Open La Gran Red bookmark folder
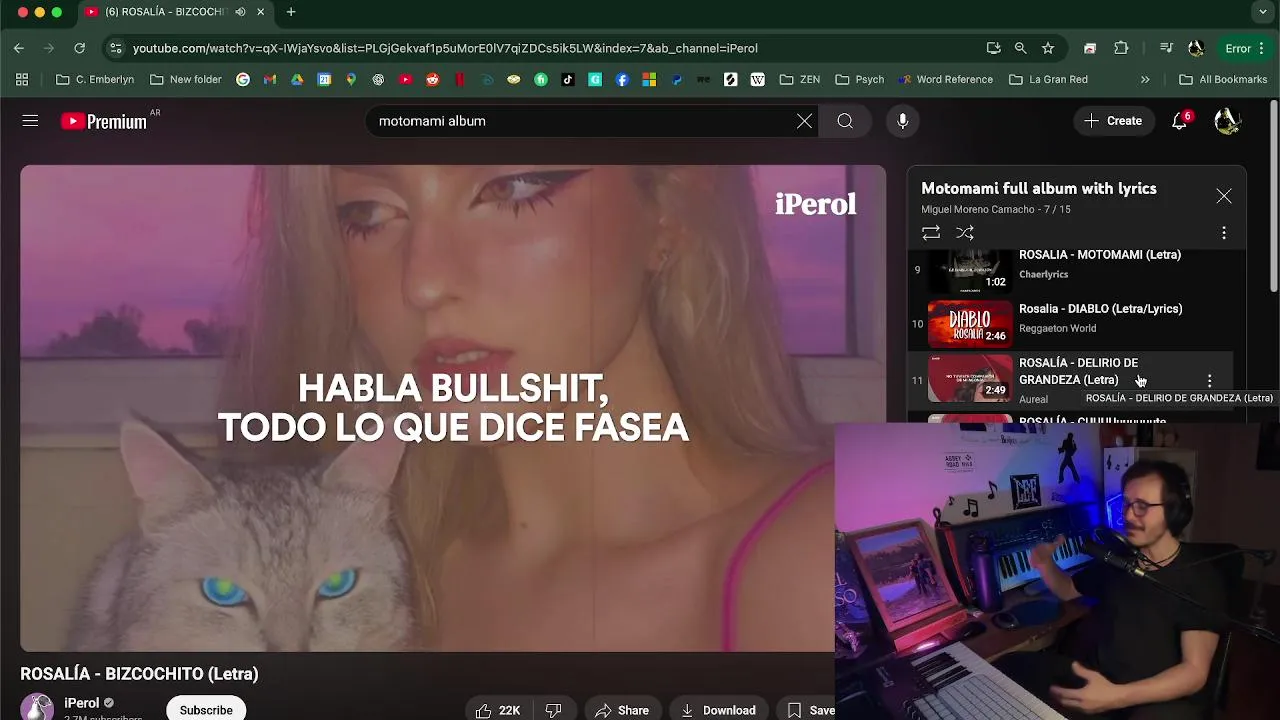This screenshot has height=720, width=1280. click(x=1048, y=79)
